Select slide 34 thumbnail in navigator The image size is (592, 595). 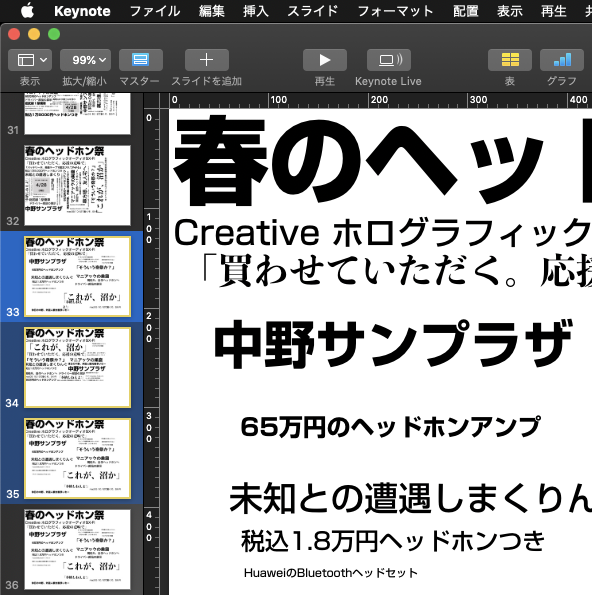[77, 367]
